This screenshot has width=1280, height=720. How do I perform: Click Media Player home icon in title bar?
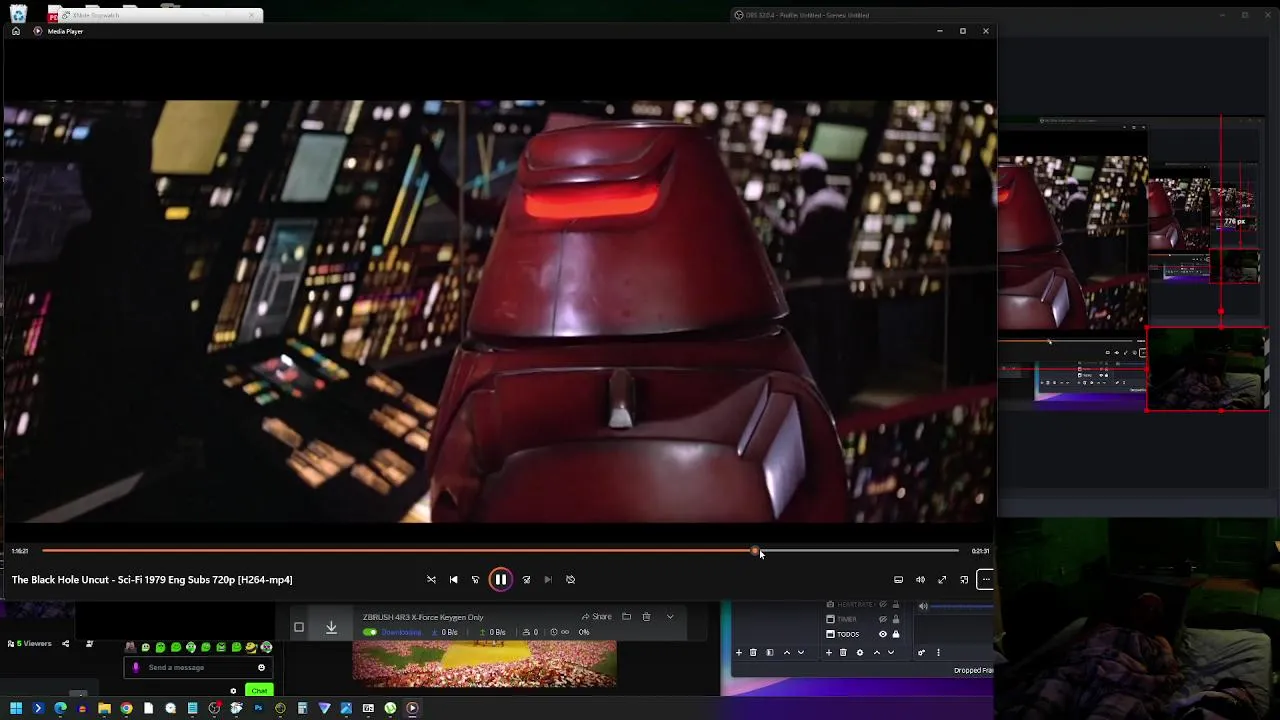pyautogui.click(x=15, y=31)
